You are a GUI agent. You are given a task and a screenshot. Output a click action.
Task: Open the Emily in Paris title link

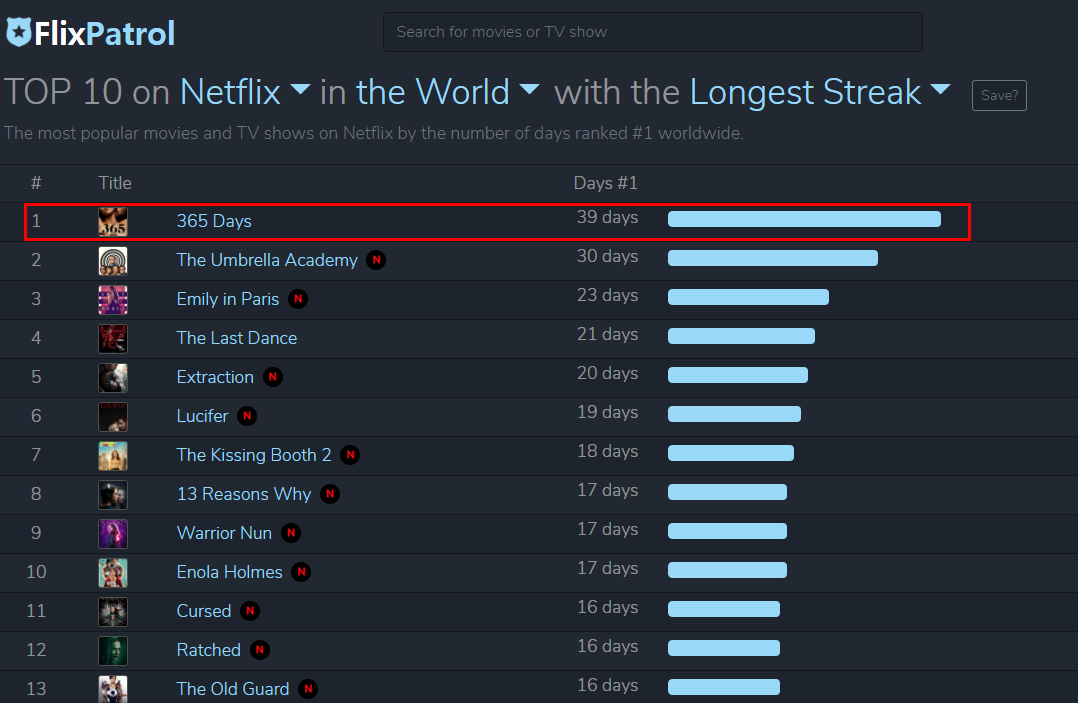point(228,299)
